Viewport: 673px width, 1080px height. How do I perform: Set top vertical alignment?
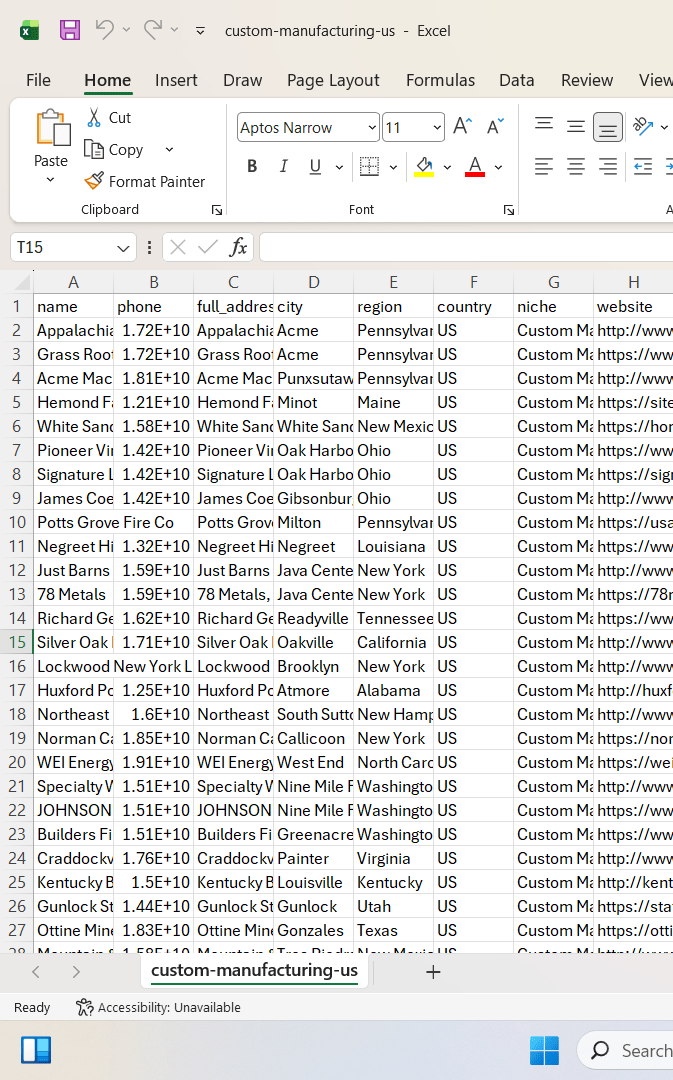(x=543, y=125)
